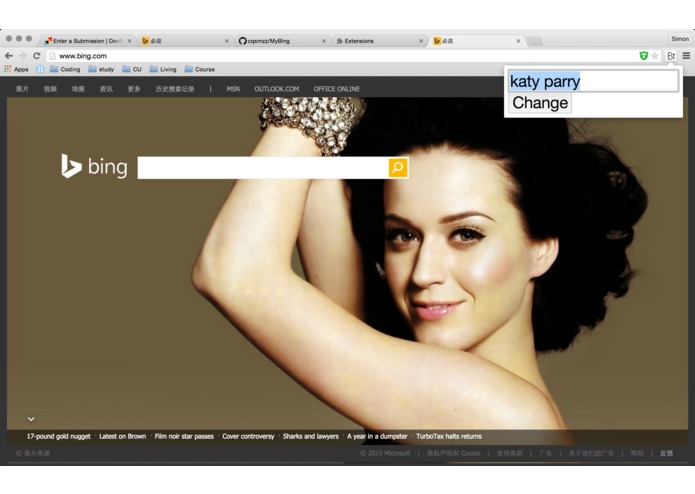Open the search history item in Bing header

click(x=175, y=89)
